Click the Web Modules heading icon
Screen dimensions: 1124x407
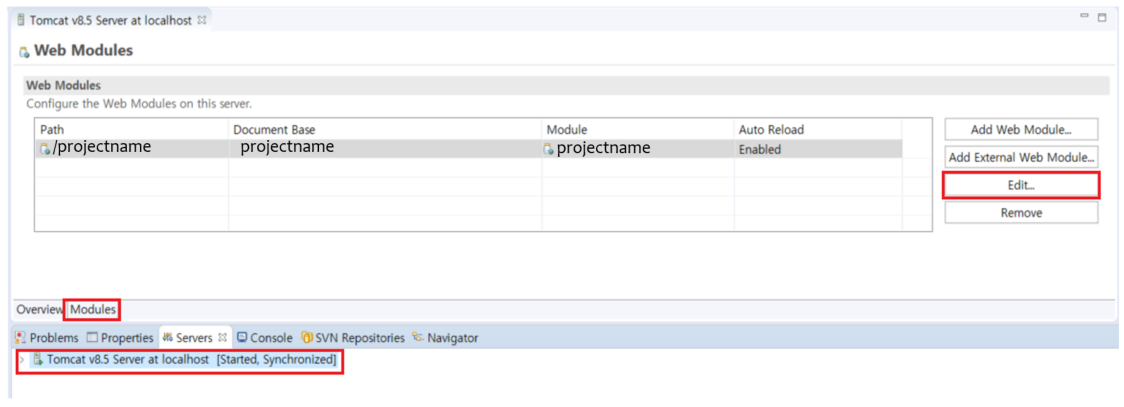click(x=24, y=52)
